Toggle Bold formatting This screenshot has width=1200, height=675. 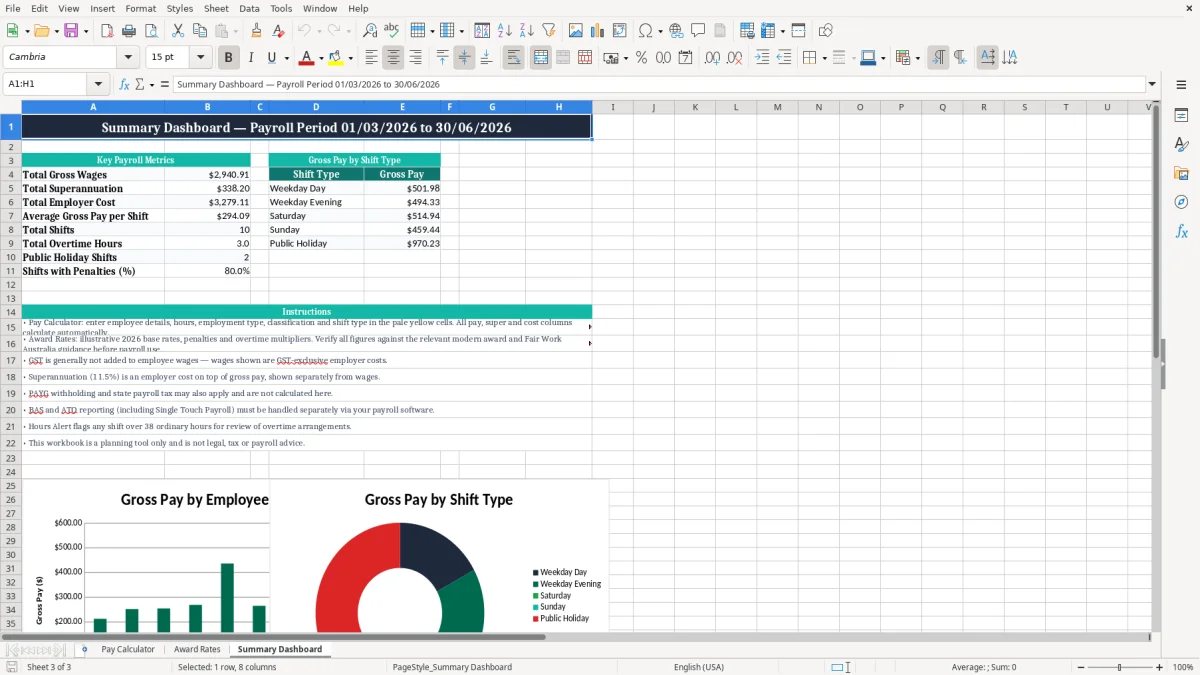(x=229, y=58)
